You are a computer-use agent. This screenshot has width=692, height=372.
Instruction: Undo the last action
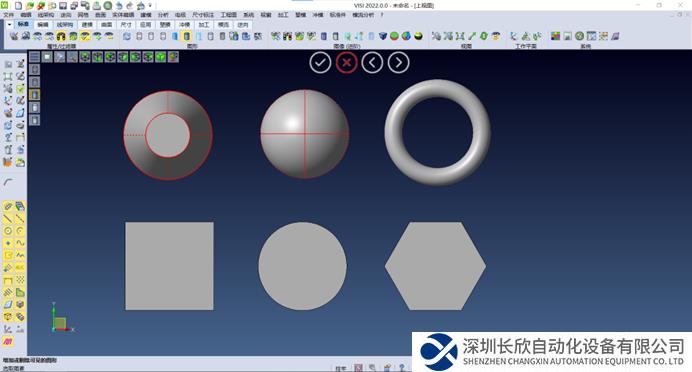[x=119, y=6]
